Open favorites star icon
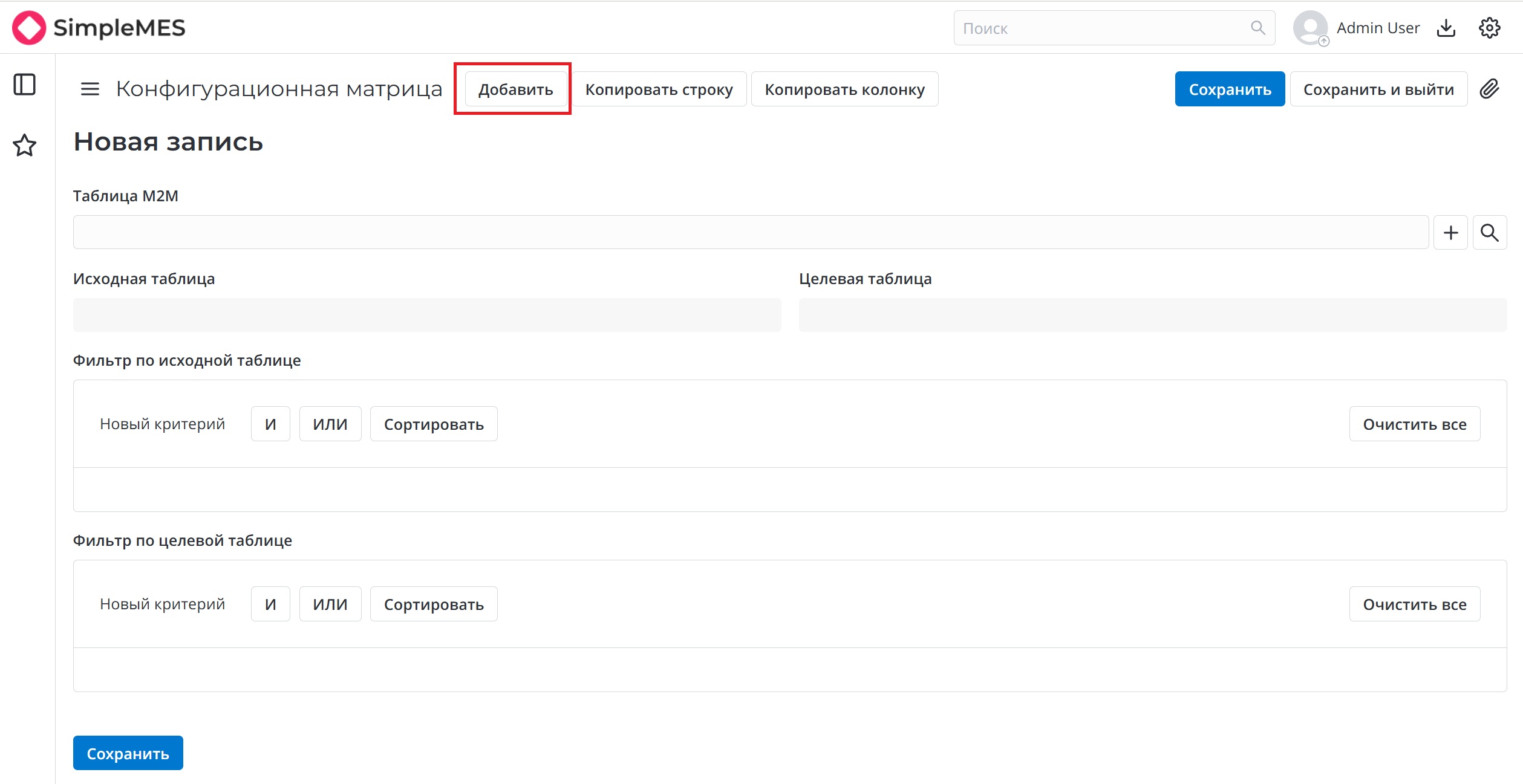Screen dimensions: 1523x784 tap(25, 145)
